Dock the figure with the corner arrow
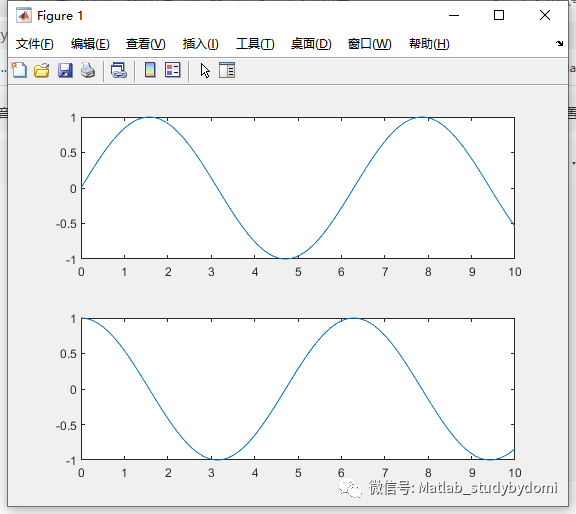This screenshot has width=576, height=514. (559, 43)
